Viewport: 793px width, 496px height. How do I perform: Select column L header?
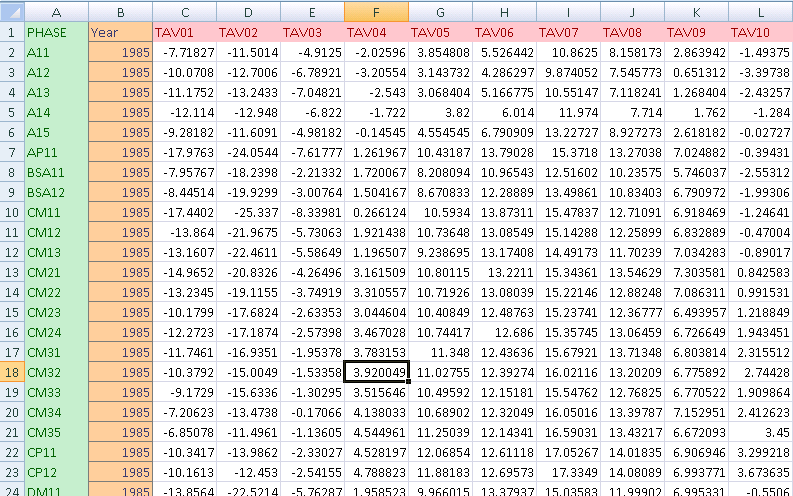click(x=760, y=11)
